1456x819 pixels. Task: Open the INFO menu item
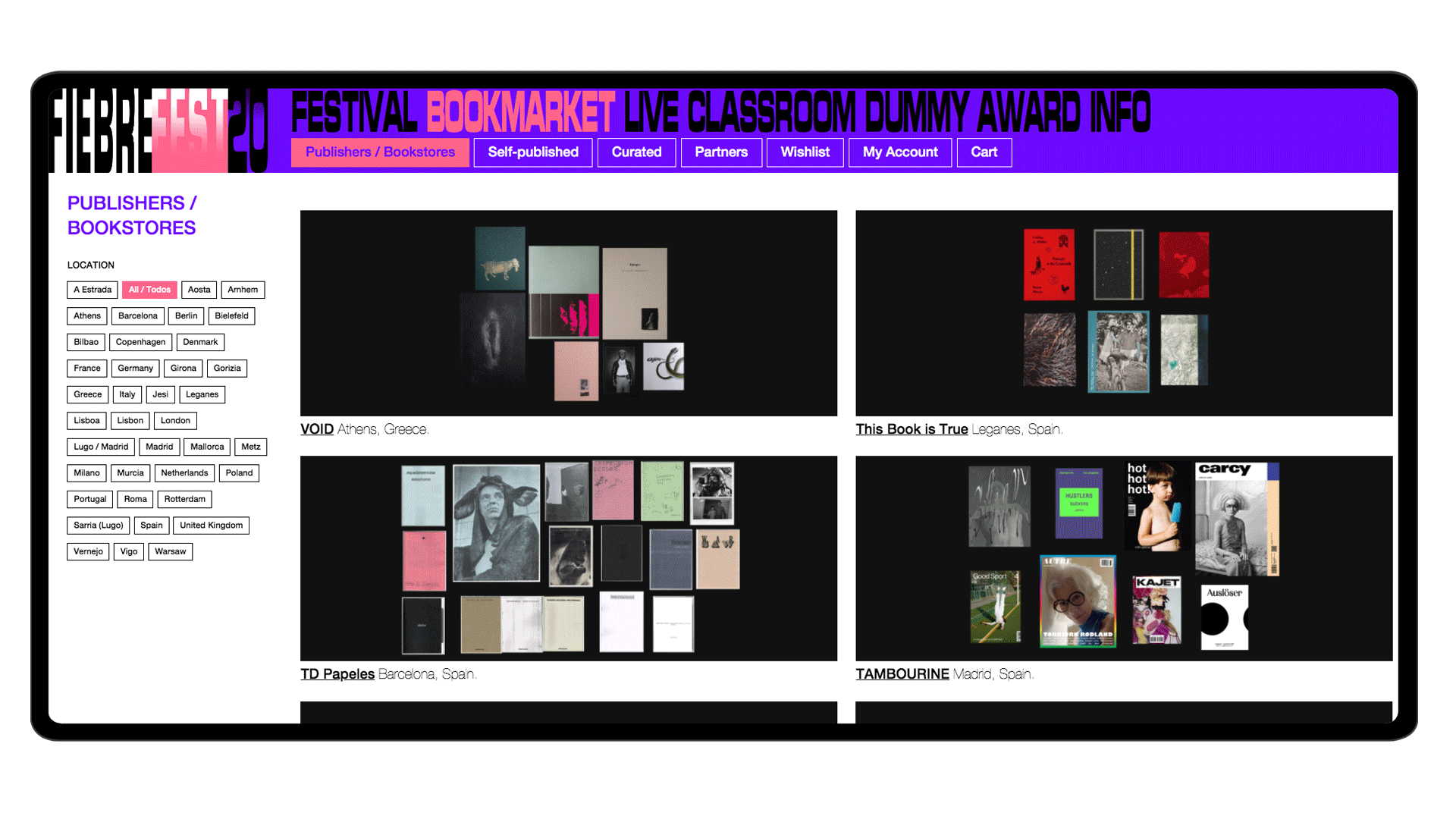click(x=1120, y=112)
